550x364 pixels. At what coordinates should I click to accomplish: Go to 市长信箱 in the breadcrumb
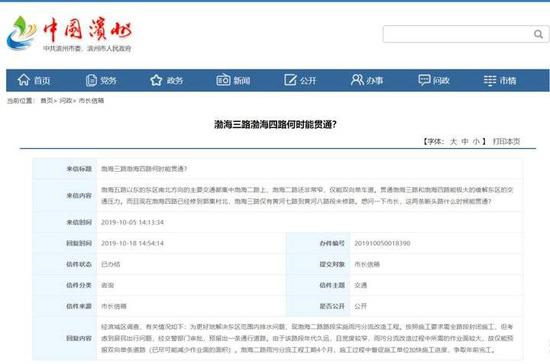coord(91,101)
